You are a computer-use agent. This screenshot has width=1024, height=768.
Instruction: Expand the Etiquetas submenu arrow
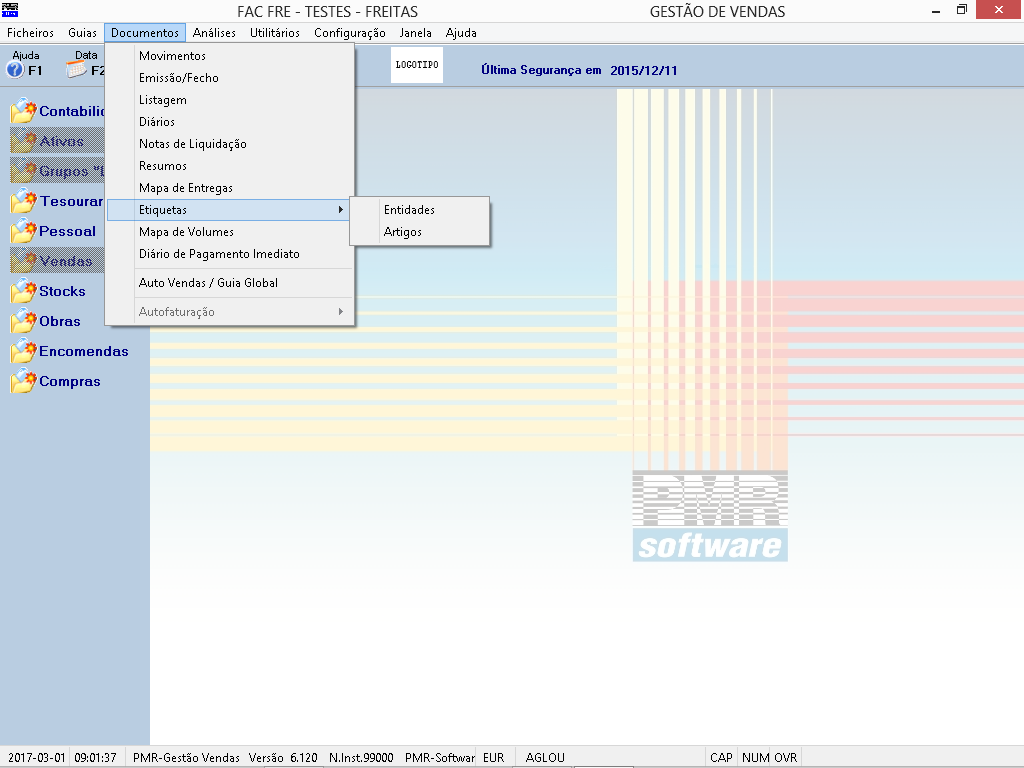click(x=341, y=210)
